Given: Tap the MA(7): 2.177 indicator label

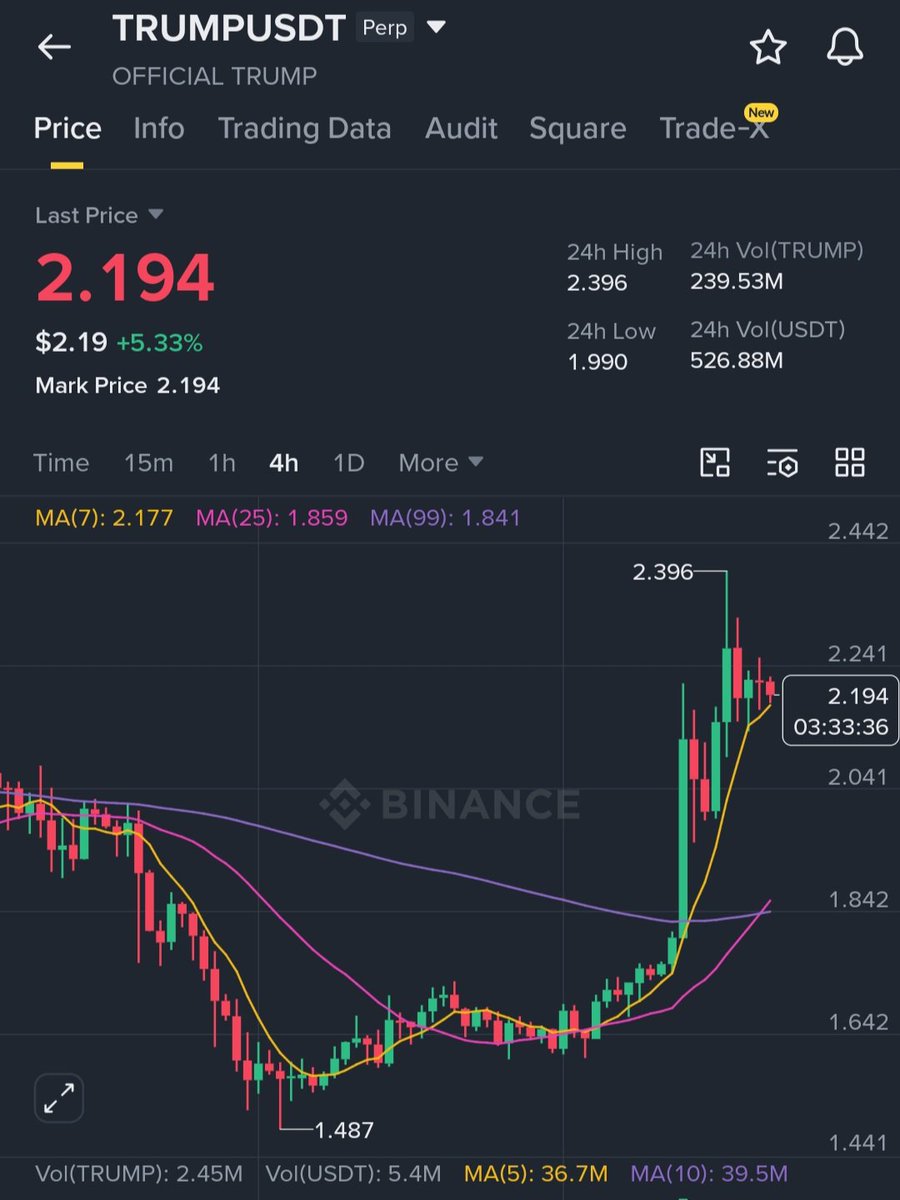Looking at the screenshot, I should point(104,518).
